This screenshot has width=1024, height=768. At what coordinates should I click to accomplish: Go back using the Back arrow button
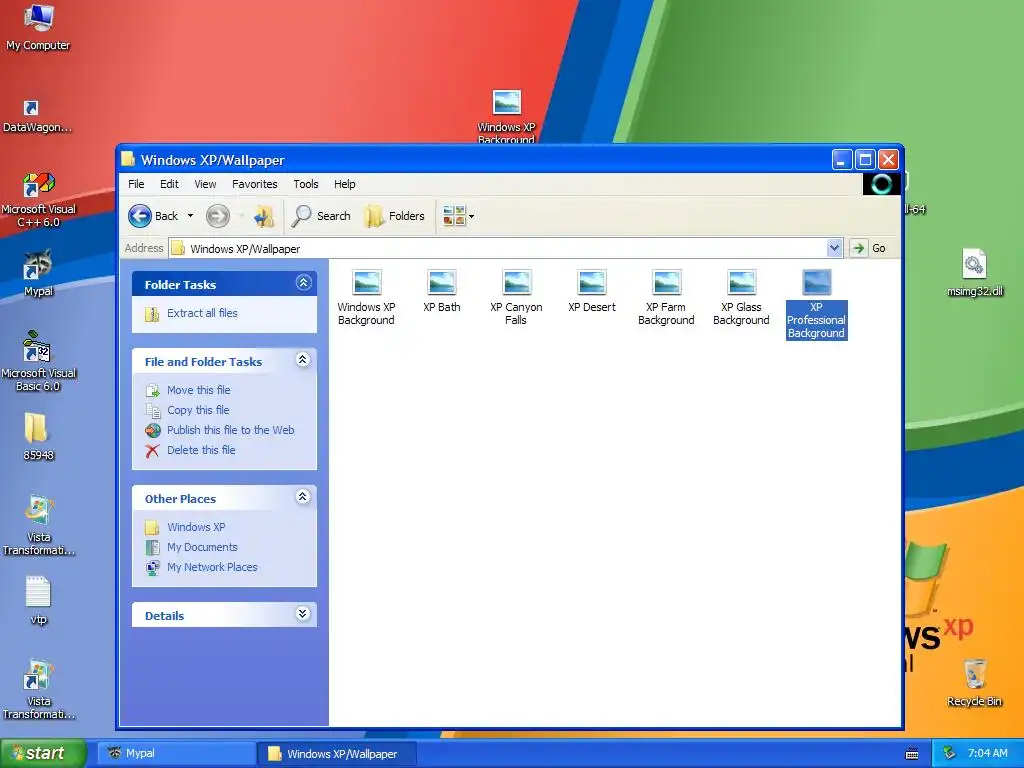click(153, 216)
